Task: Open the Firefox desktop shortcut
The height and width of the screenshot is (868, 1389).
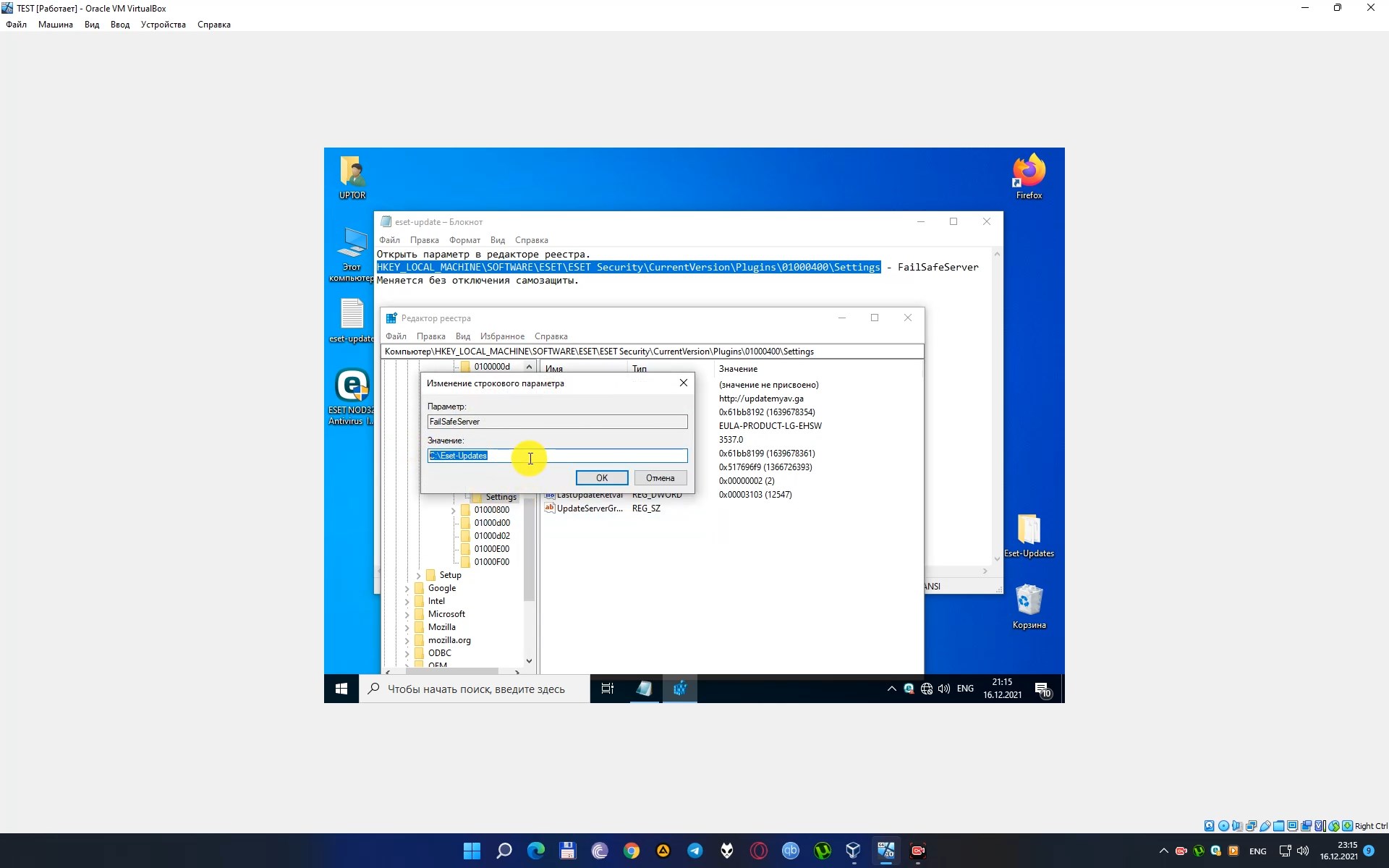Action: (x=1029, y=176)
